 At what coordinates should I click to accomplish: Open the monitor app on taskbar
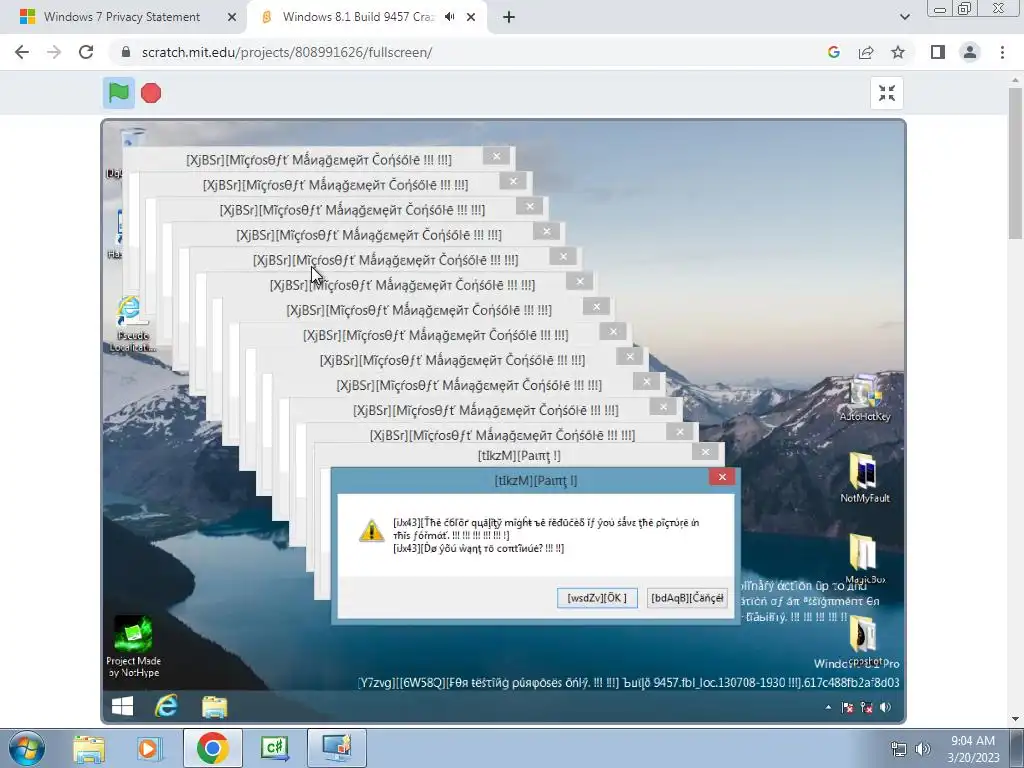(x=337, y=748)
